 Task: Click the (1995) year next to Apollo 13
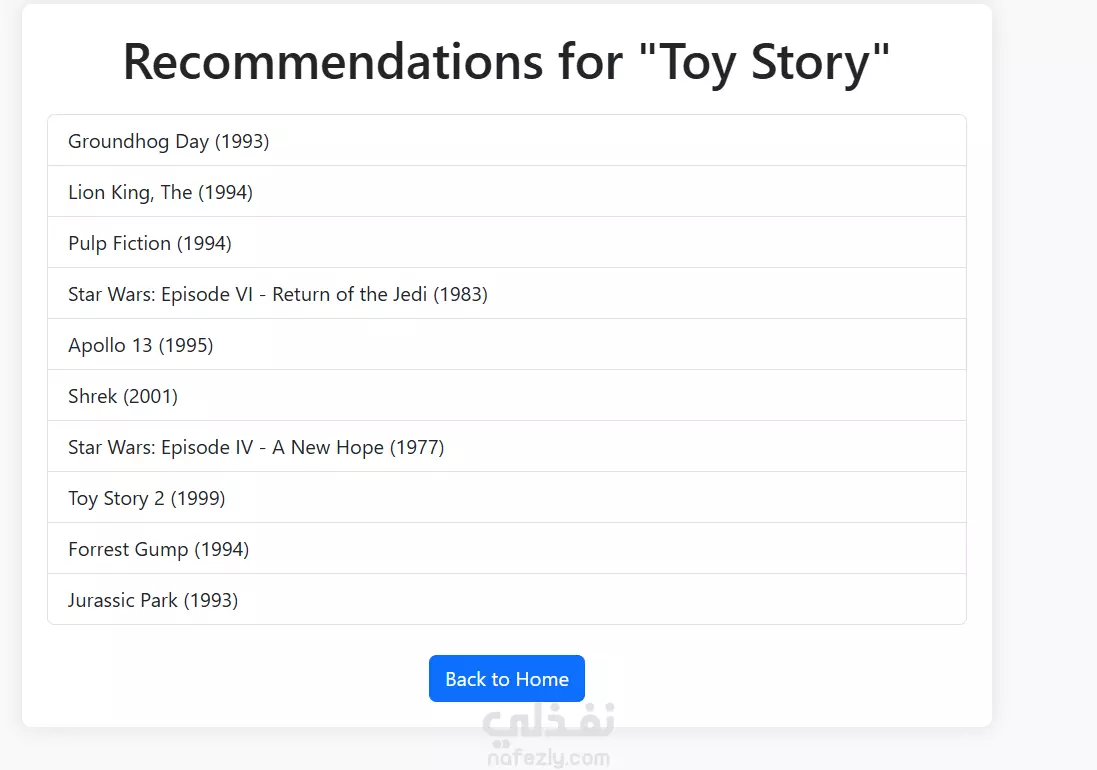tap(186, 345)
